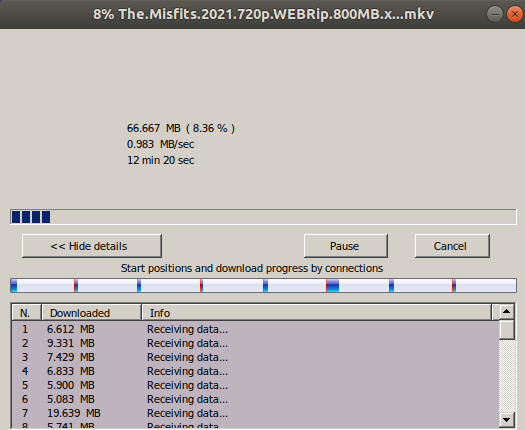Close the download window with the red button

(x=515, y=14)
